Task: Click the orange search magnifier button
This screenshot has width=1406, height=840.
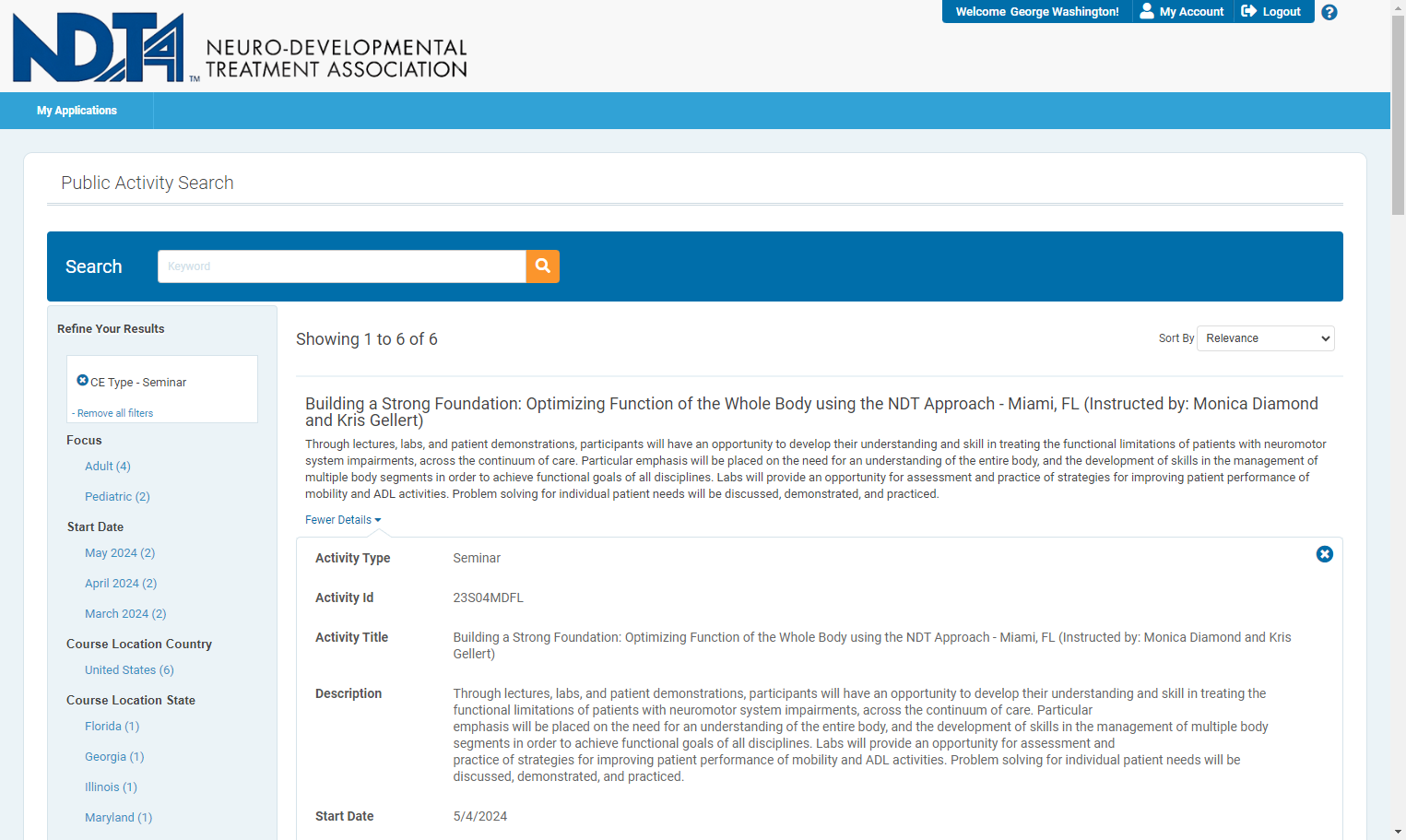Action: (x=542, y=266)
